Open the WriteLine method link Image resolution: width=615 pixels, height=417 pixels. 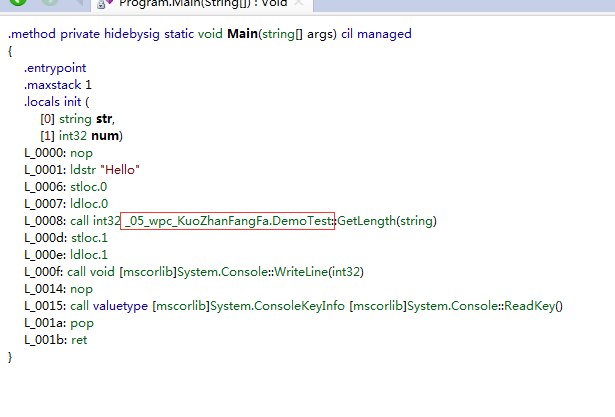[x=301, y=272]
